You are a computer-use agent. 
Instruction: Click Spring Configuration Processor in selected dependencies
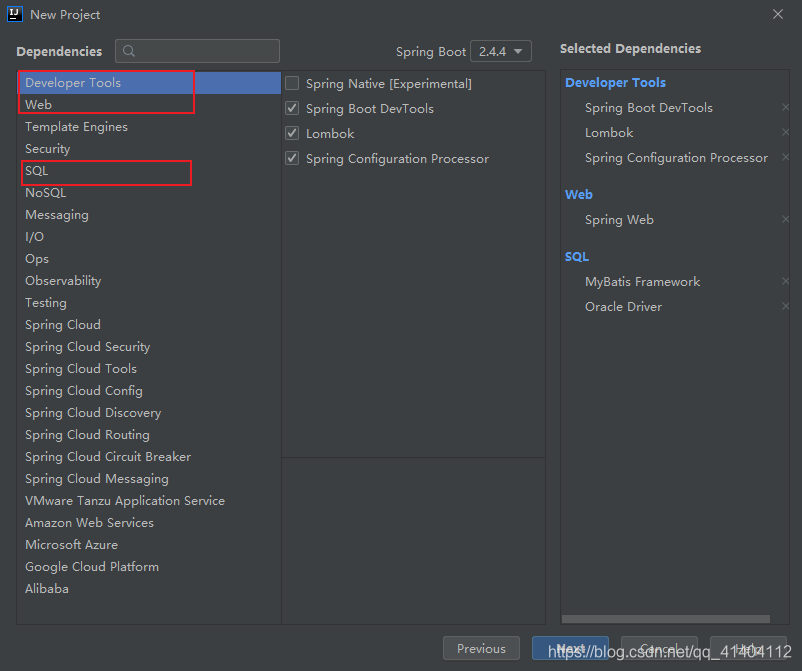pos(676,158)
